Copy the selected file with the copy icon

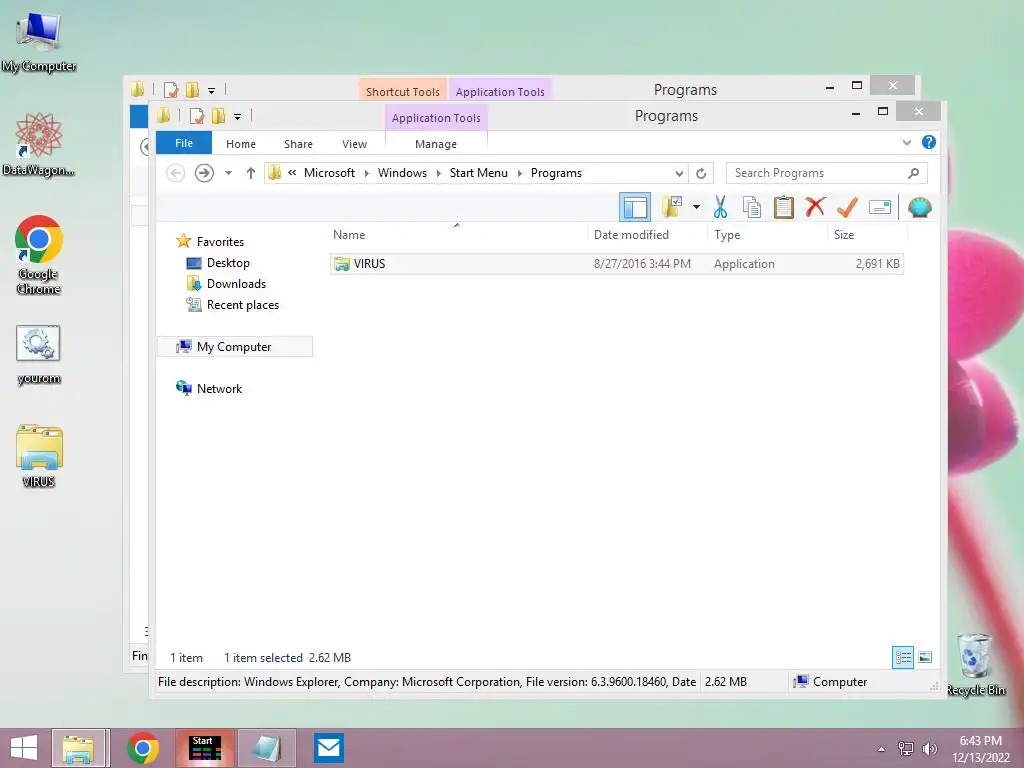point(752,208)
